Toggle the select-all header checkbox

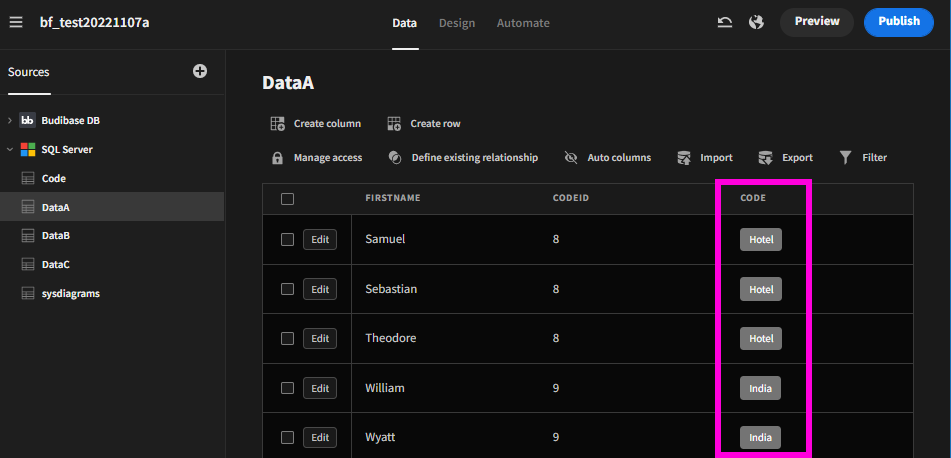[287, 199]
